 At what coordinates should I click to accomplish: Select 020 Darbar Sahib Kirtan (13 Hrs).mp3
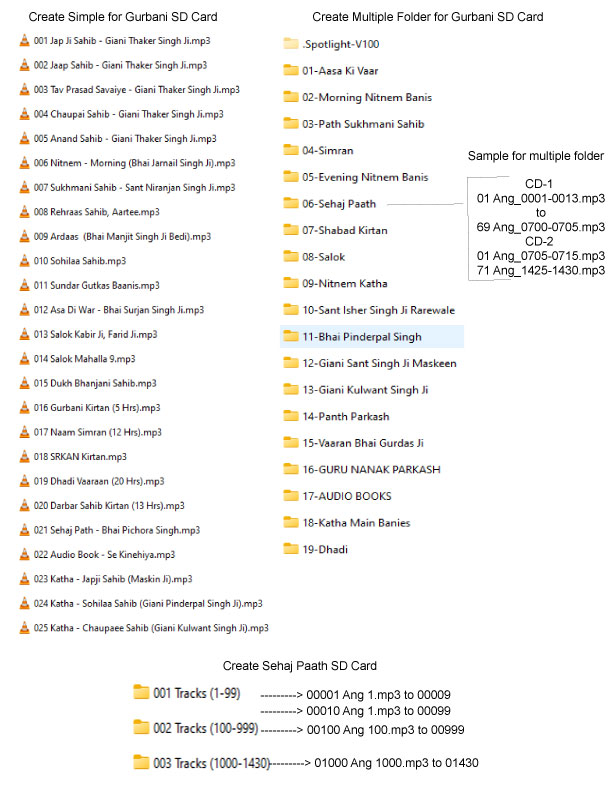108,506
